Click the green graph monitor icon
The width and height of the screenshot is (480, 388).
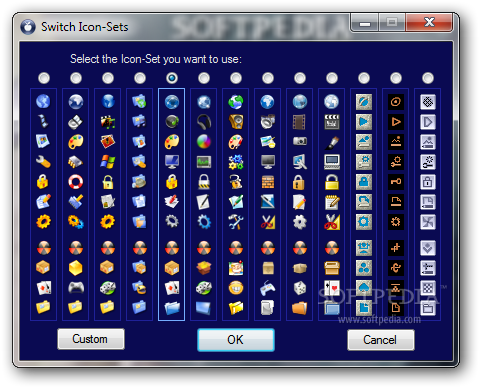204,162
